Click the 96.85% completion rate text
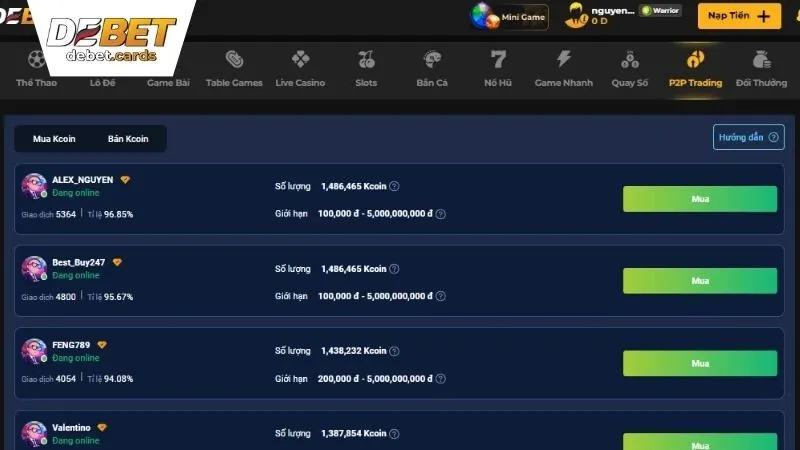 click(118, 214)
